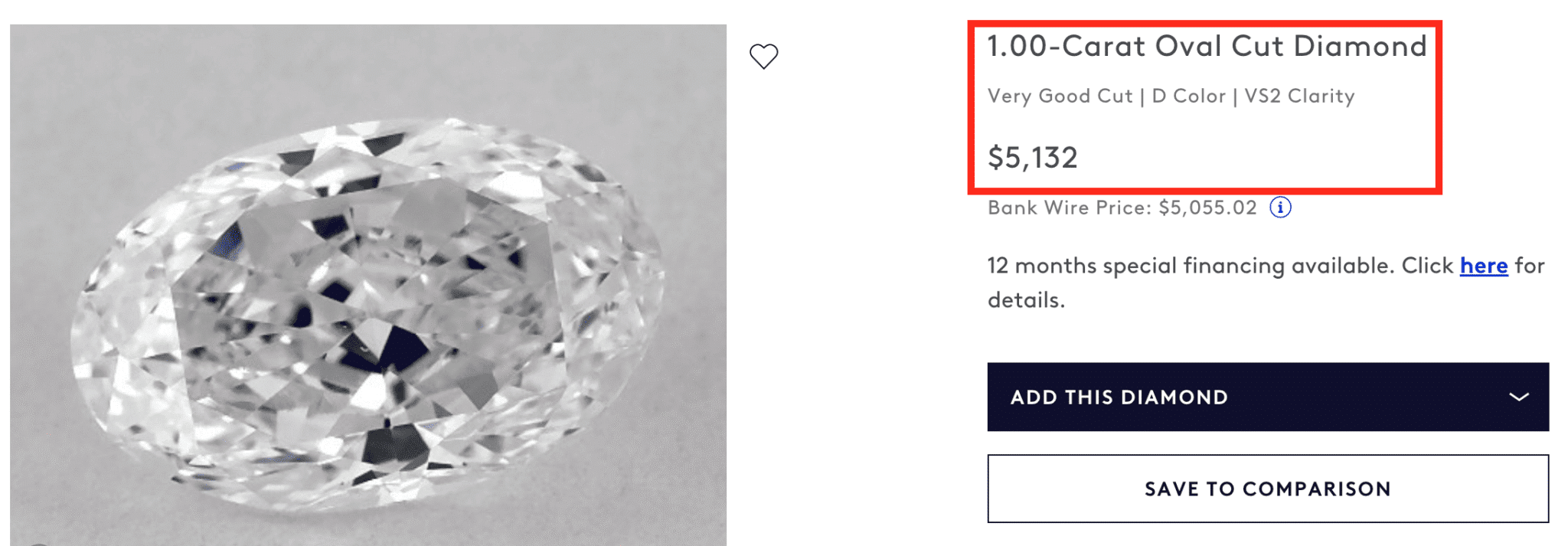Click the heart wishlist icon

coord(763,56)
